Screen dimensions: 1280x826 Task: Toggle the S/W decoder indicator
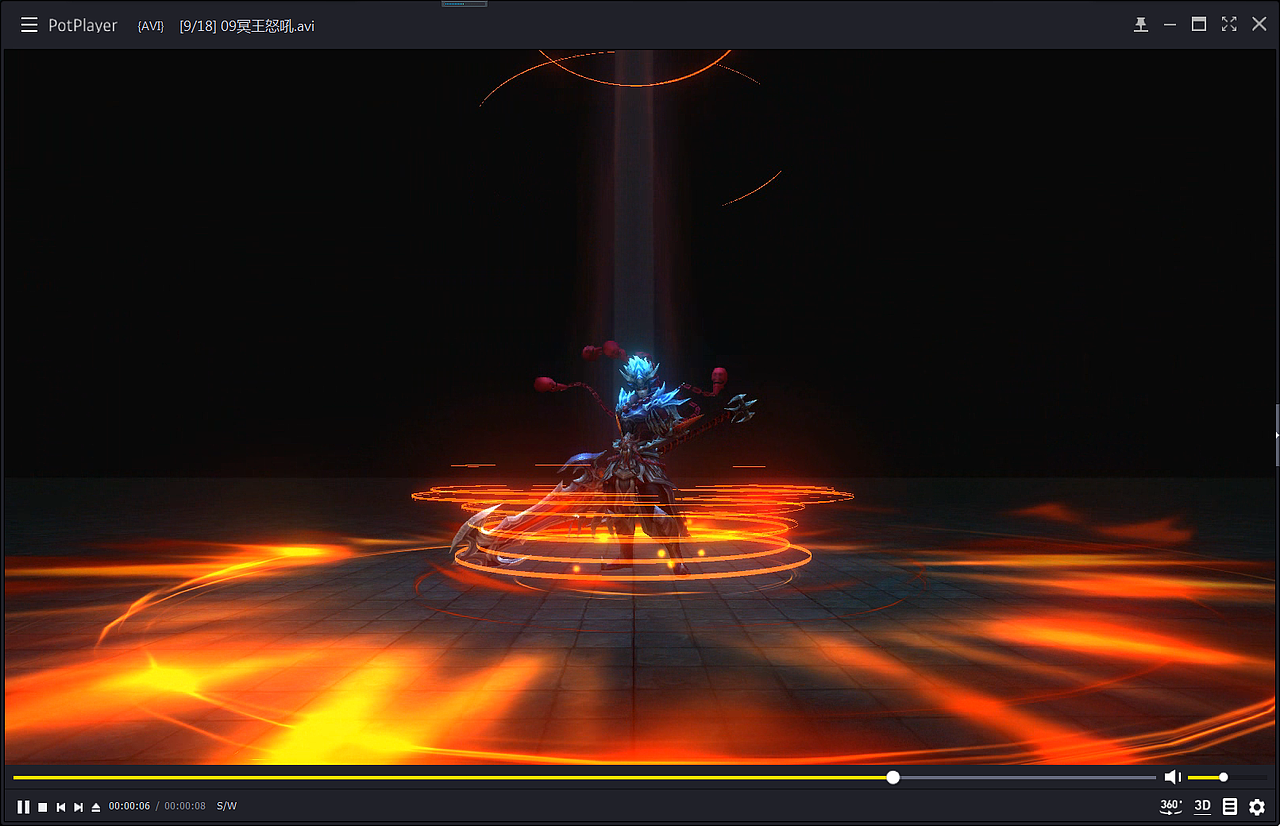[x=227, y=806]
